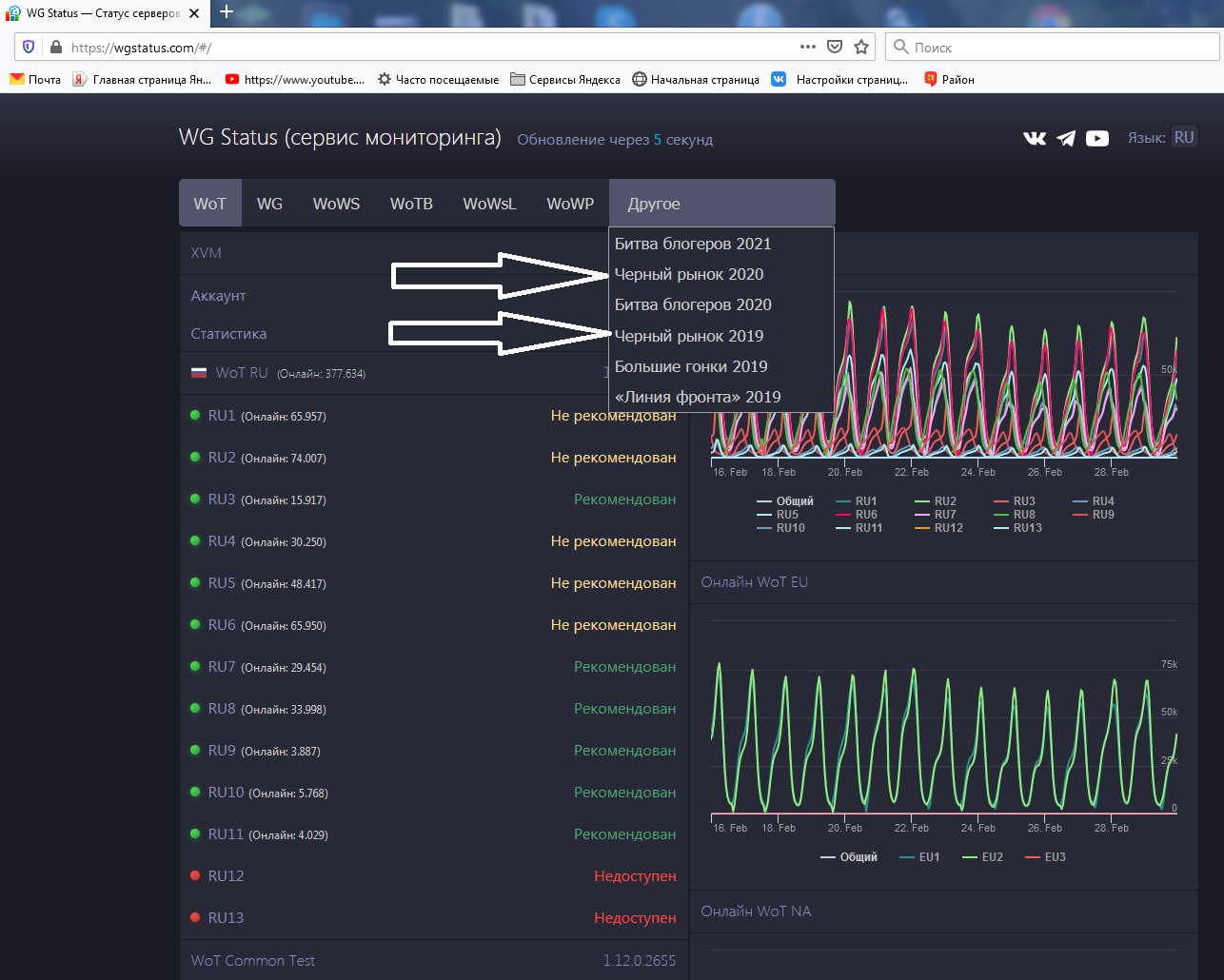Open the Настройки страниц VK bookmark
This screenshot has height=980, width=1224.
click(839, 79)
